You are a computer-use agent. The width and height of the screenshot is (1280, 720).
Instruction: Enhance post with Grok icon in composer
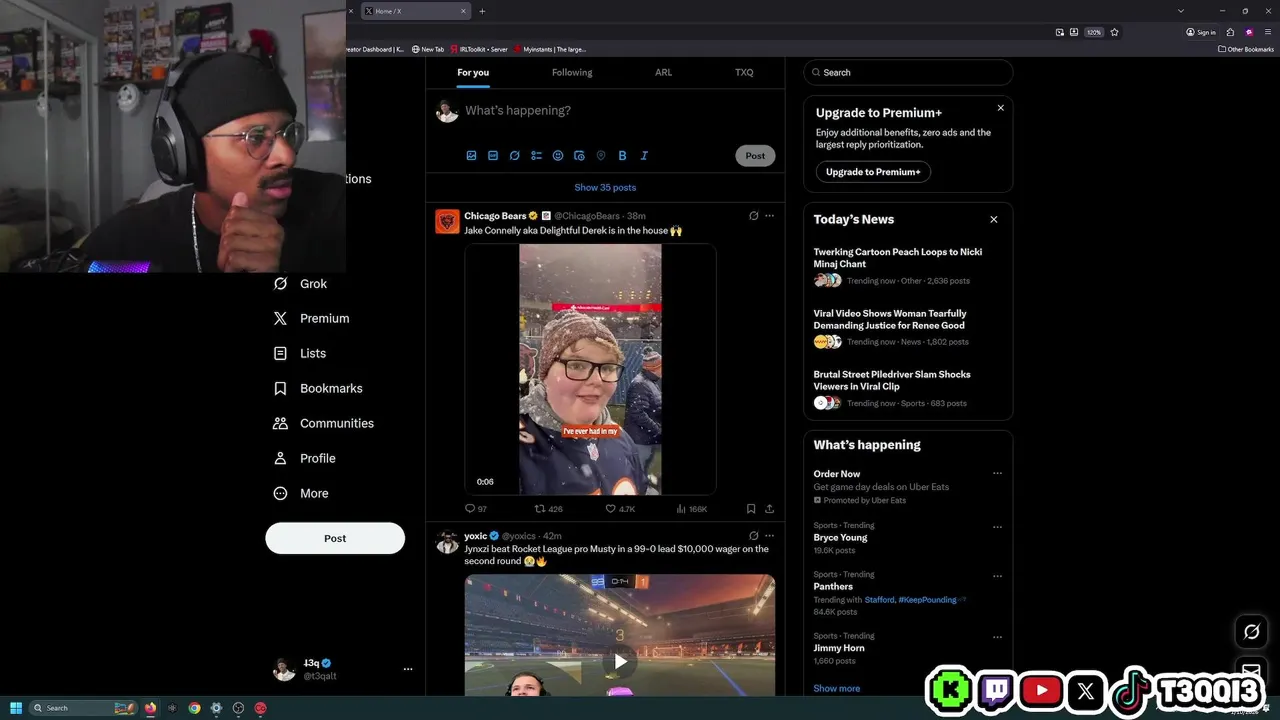point(515,156)
